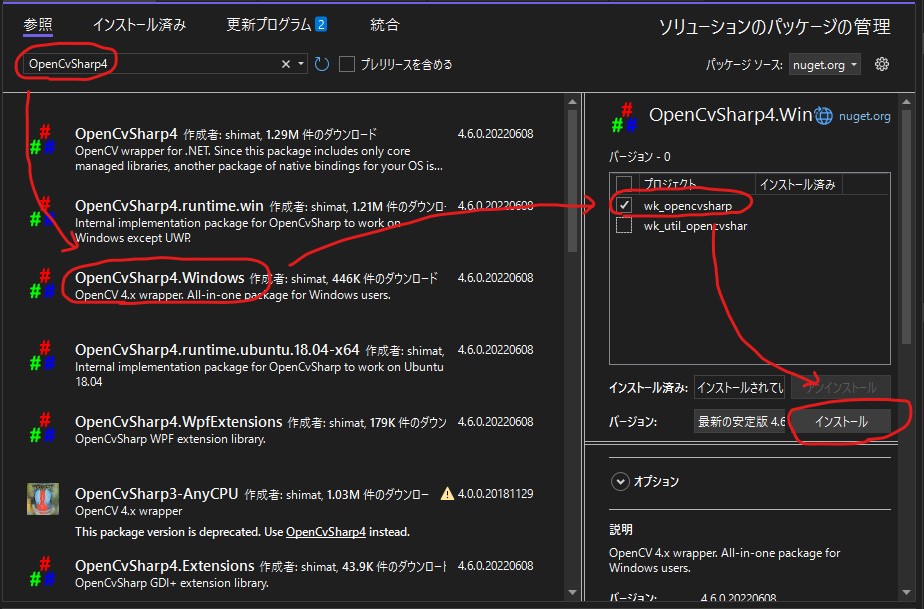This screenshot has height=609, width=924.
Task: Switch to the 参照 tab
Action: (38, 25)
